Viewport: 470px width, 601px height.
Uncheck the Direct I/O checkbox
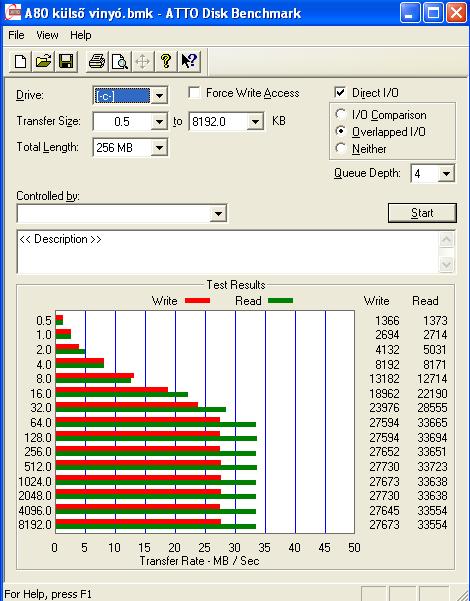coord(340,92)
